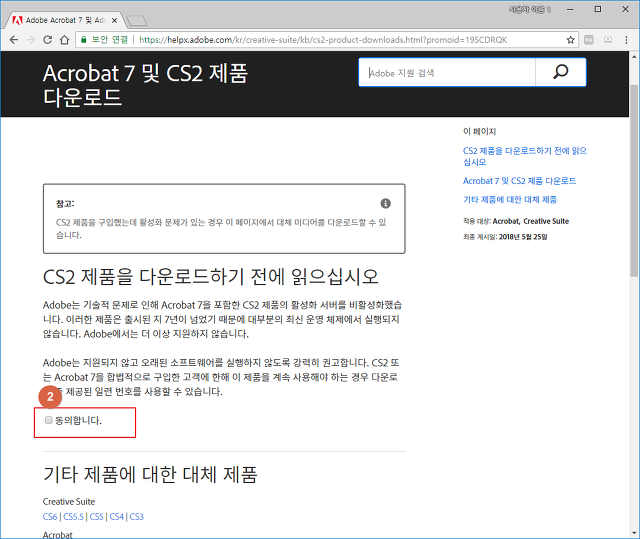This screenshot has width=640, height=539.
Task: Open a new tab button
Action: [x=137, y=20]
